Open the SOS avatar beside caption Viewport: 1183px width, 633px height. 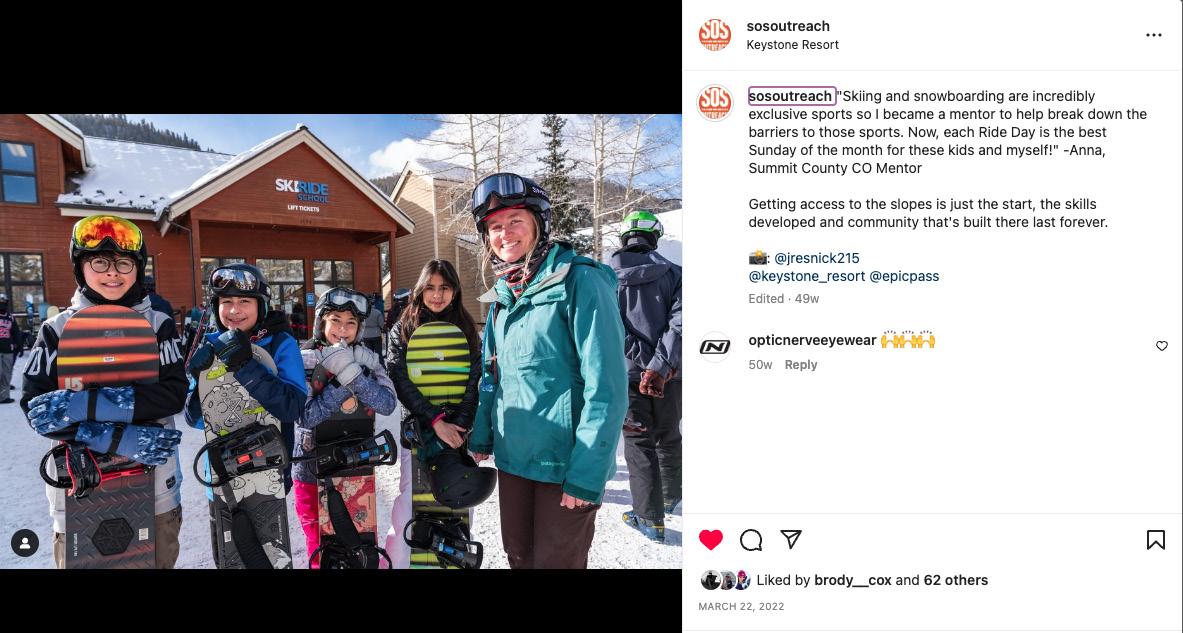(x=714, y=103)
